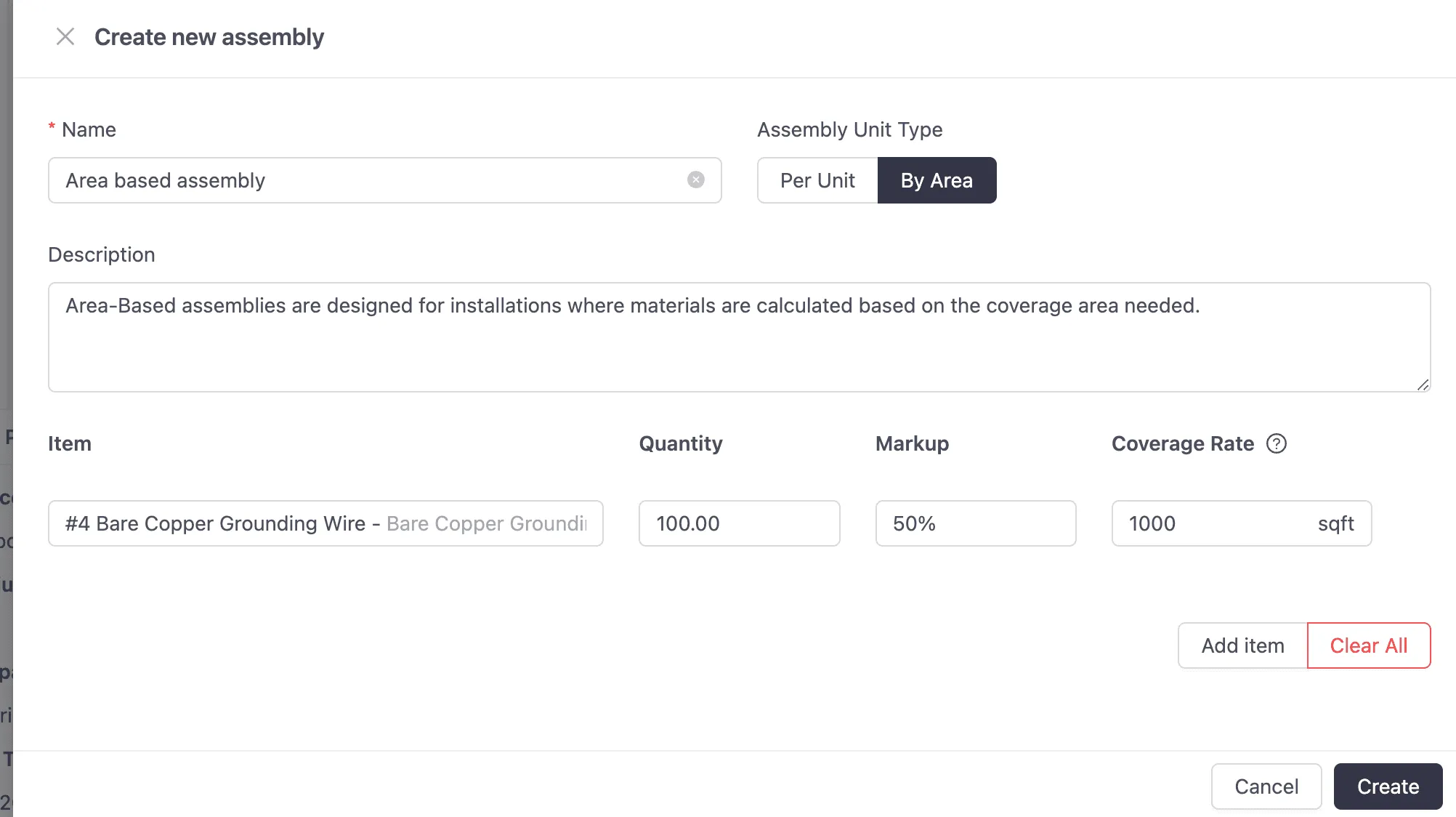Close the Create new assembly dialog
This screenshot has height=817, width=1456.
(x=65, y=36)
